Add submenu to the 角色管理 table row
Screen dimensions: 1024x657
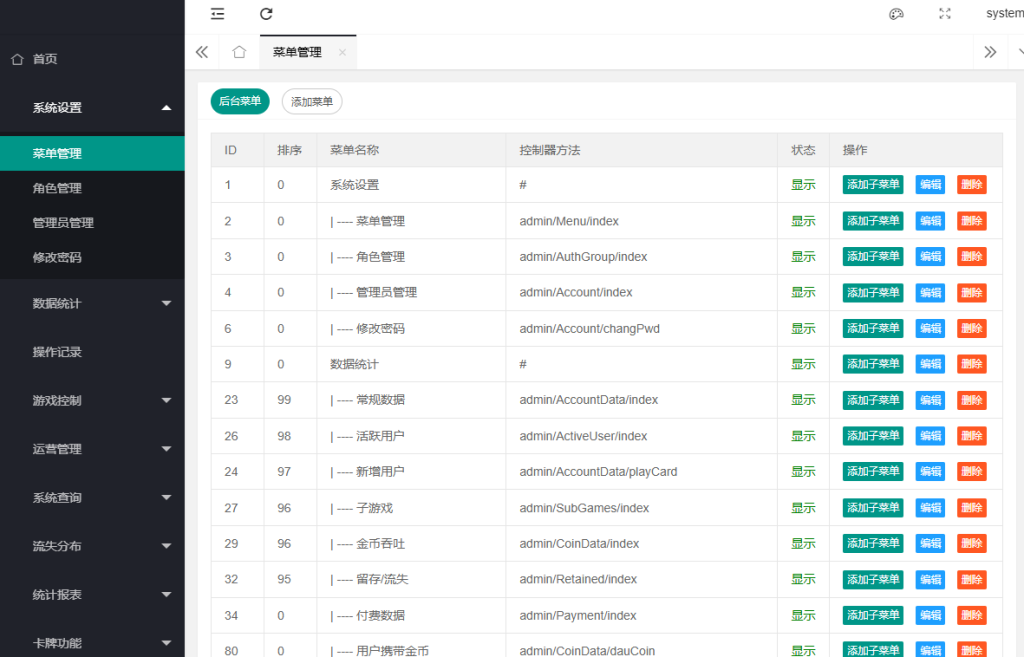click(x=872, y=257)
